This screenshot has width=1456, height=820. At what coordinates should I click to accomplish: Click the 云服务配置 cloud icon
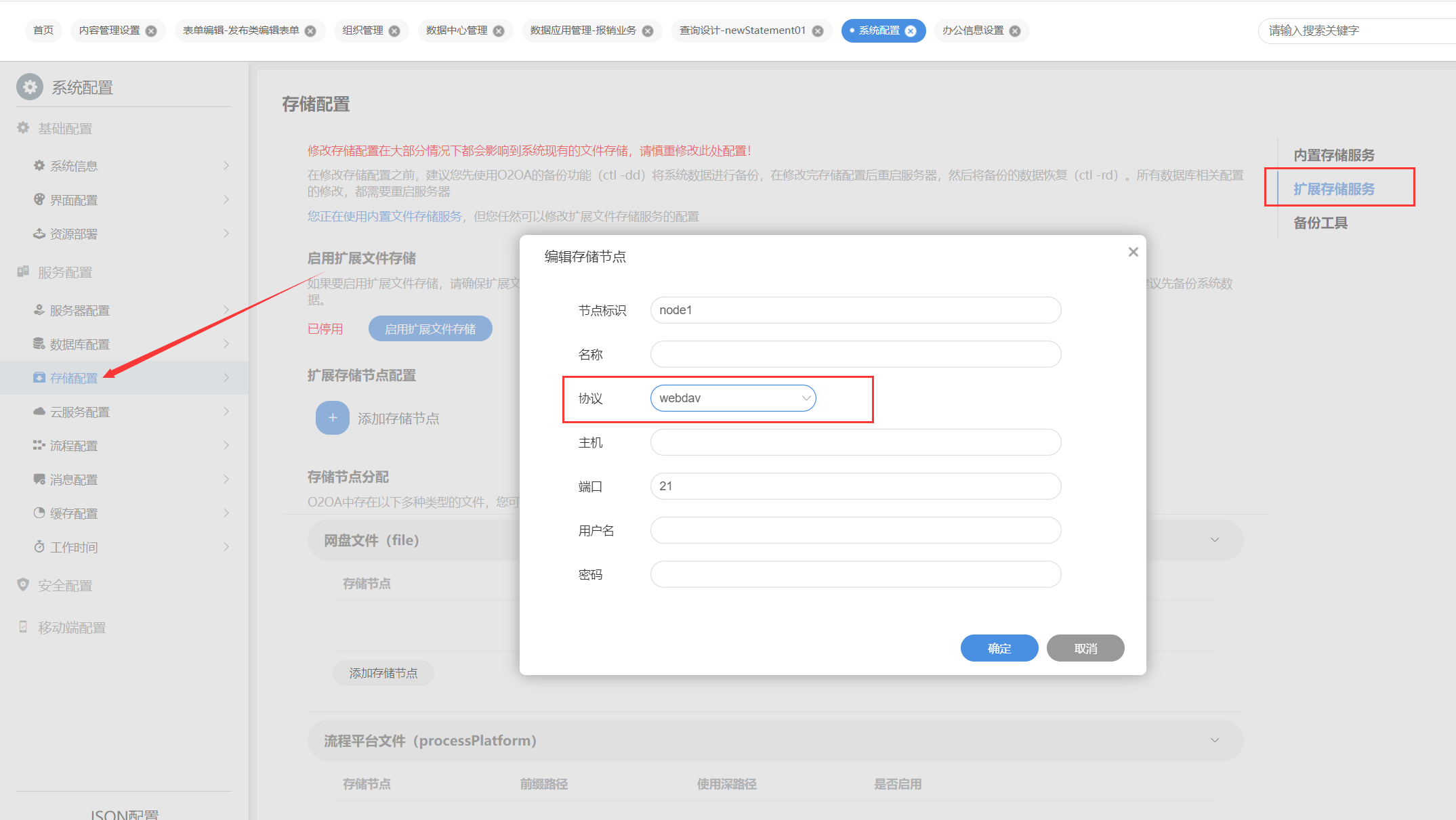39,412
